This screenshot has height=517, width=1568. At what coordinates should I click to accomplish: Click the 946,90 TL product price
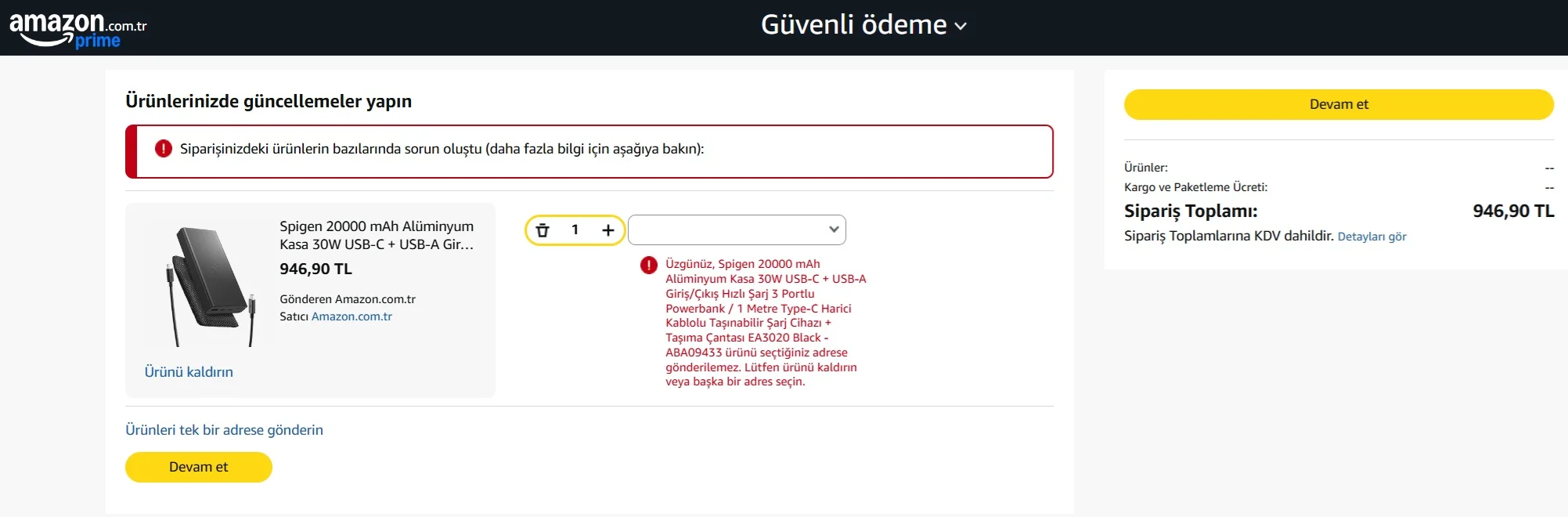315,269
